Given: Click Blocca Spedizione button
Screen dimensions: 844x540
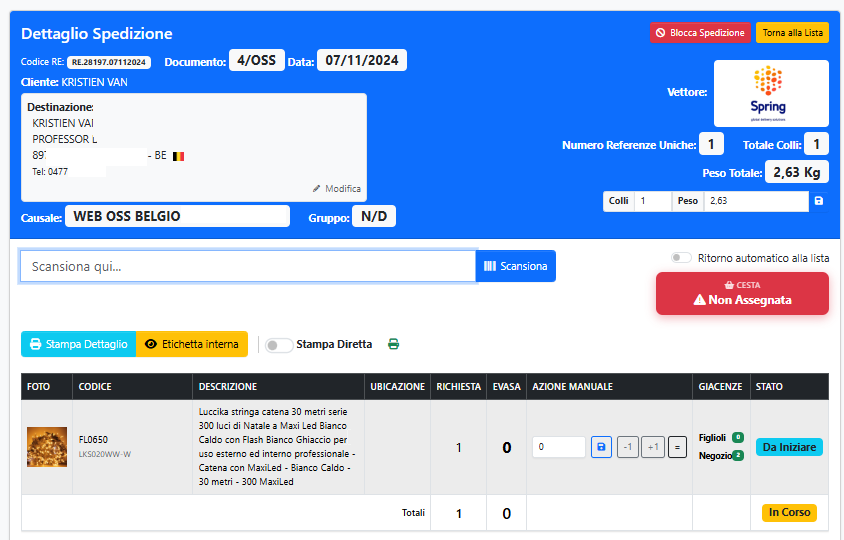Looking at the screenshot, I should point(699,33).
